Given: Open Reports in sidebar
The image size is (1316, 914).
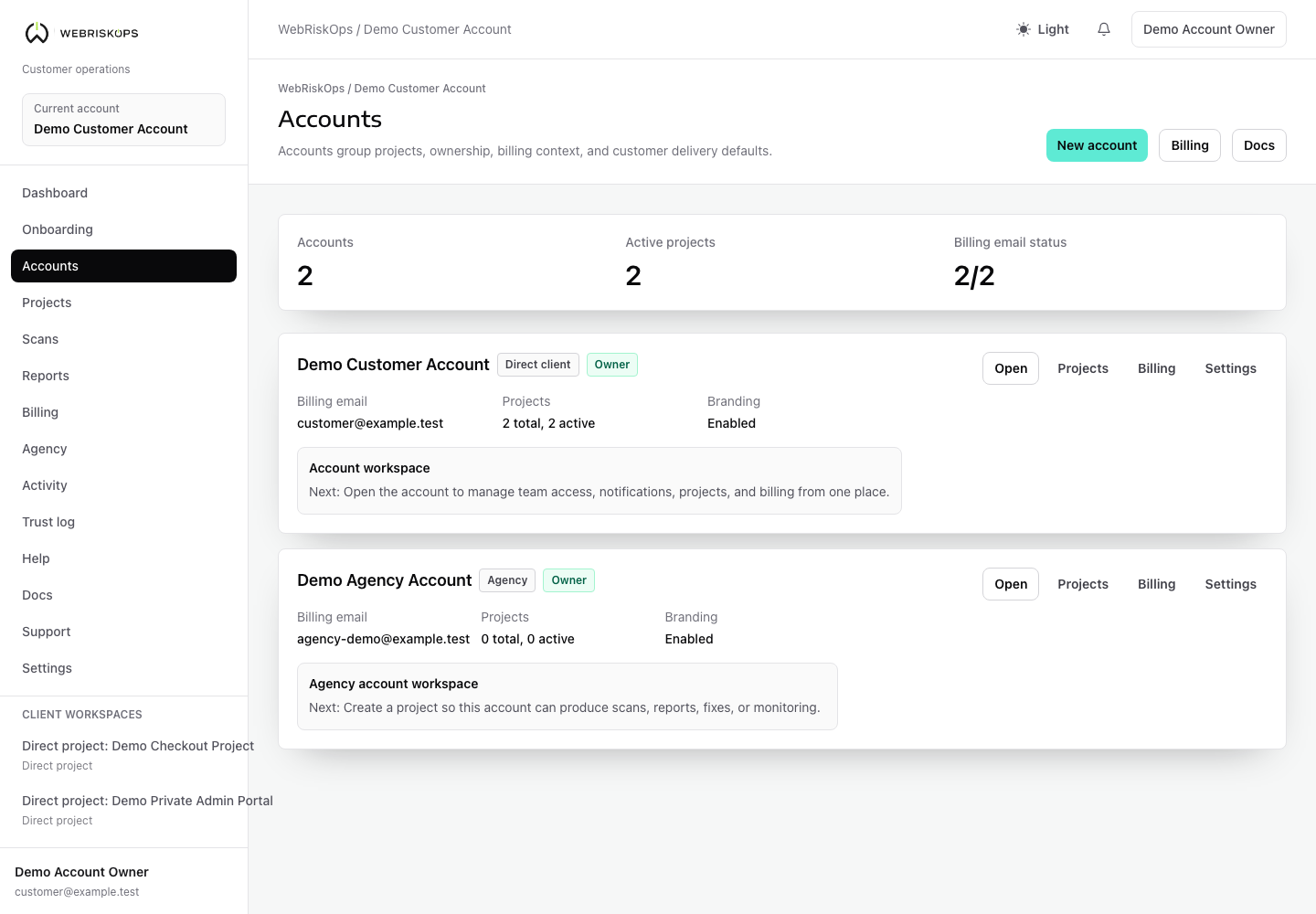Looking at the screenshot, I should point(123,376).
